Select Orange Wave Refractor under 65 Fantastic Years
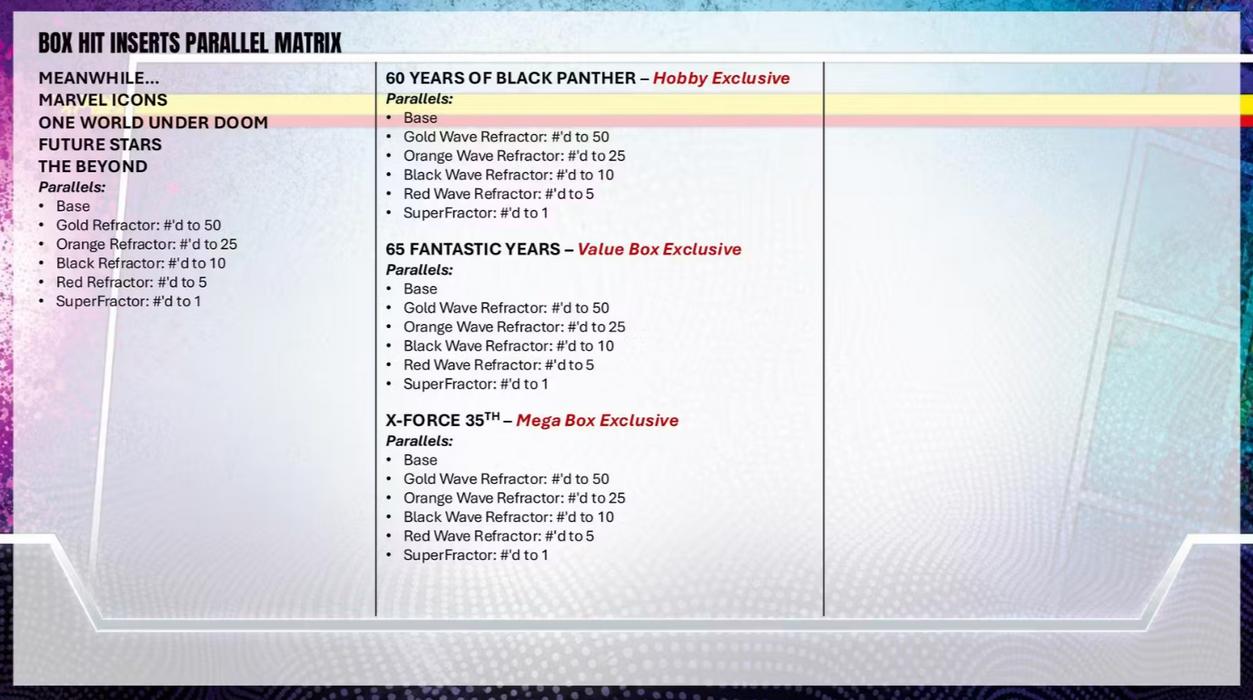The height and width of the screenshot is (700, 1253). coord(515,327)
